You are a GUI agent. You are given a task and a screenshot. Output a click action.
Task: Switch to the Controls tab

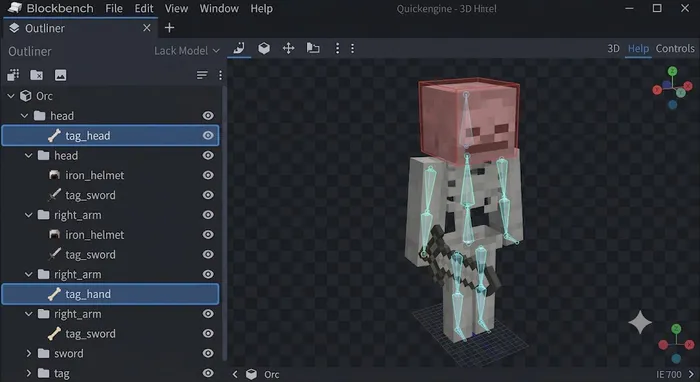click(x=675, y=48)
